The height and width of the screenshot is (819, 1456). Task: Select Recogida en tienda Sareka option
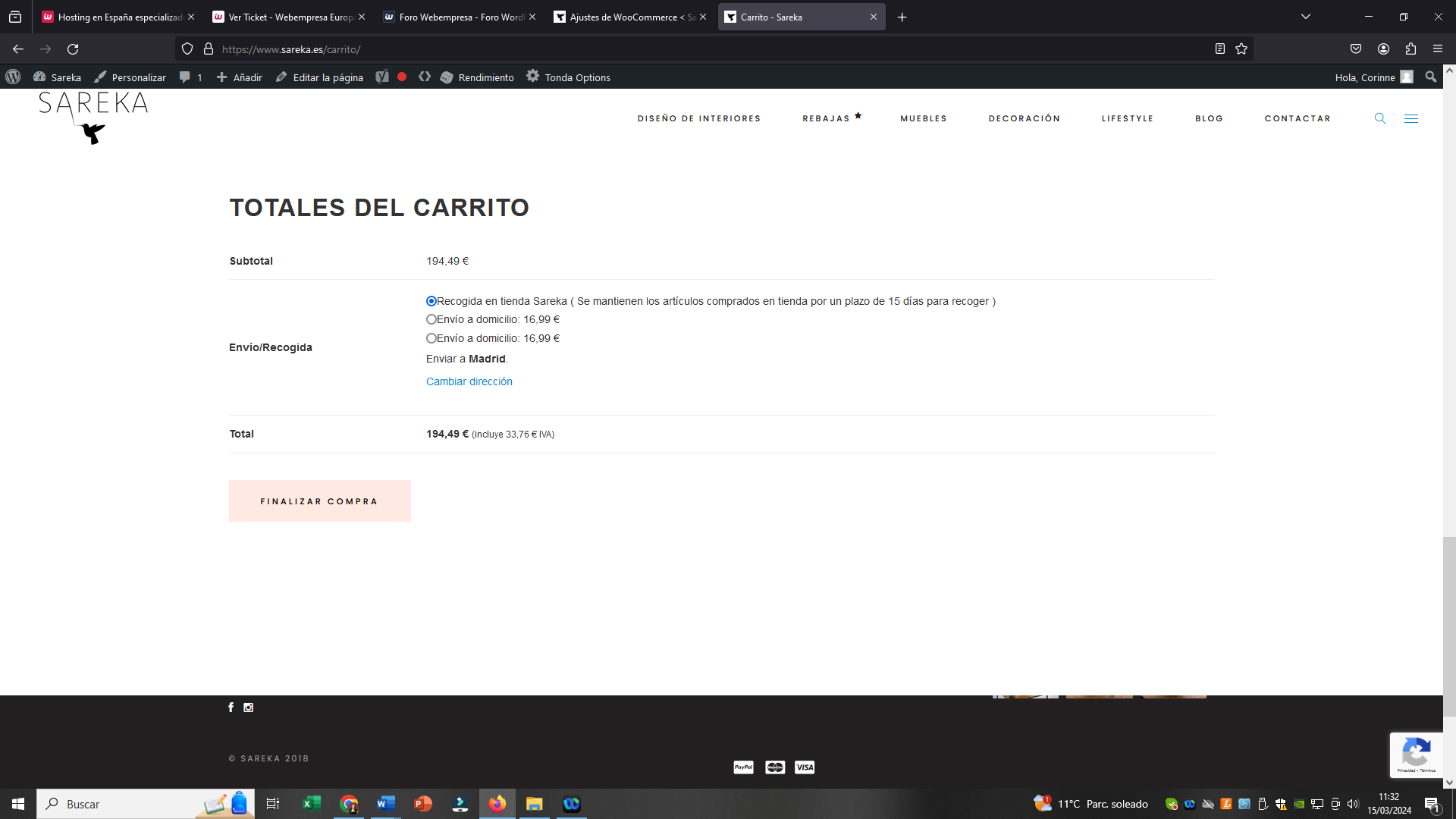tap(431, 301)
